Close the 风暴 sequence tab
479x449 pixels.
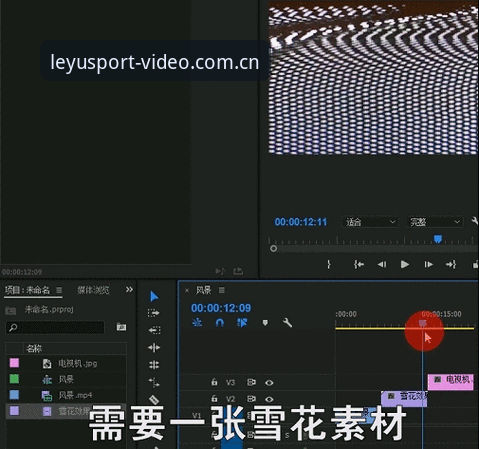click(187, 291)
